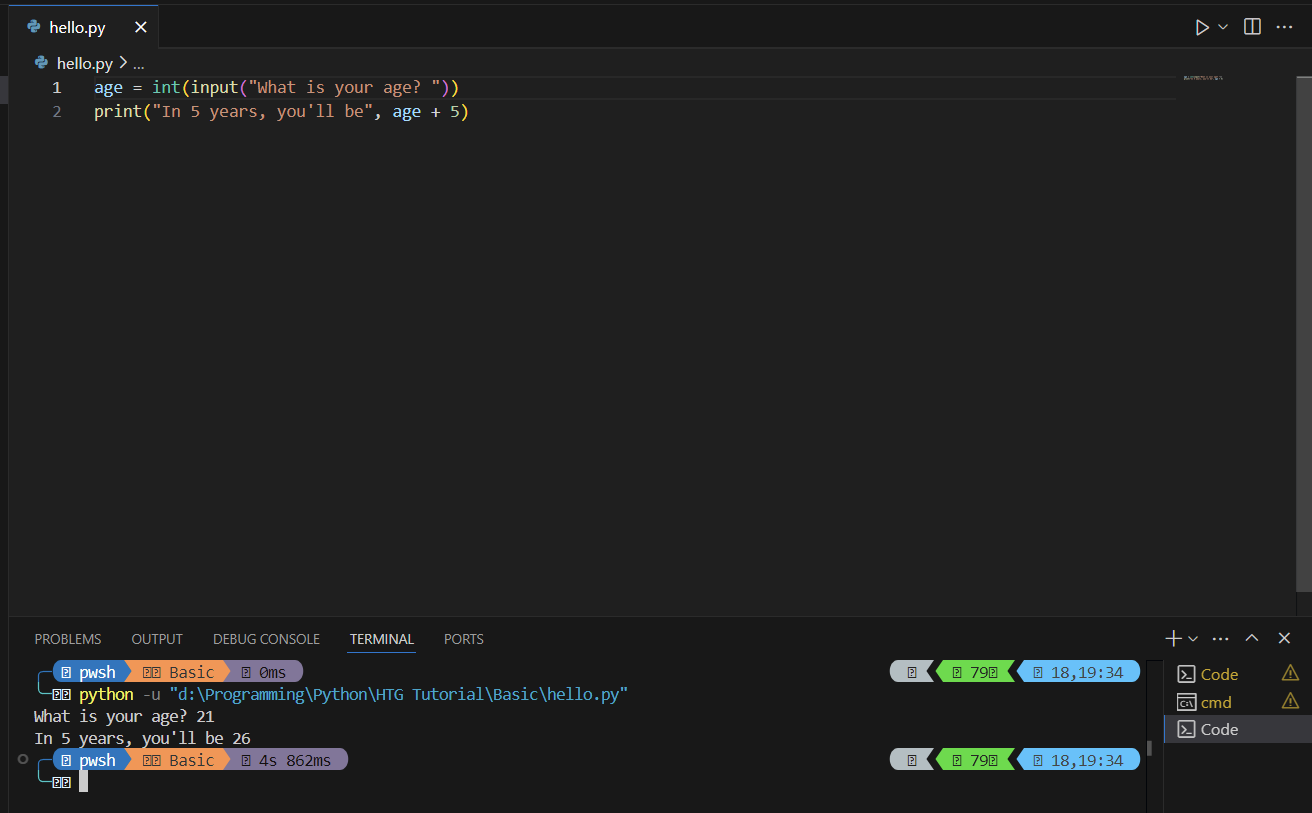Open the run options dropdown arrow
Viewport: 1312px width, 813px height.
(x=1223, y=27)
